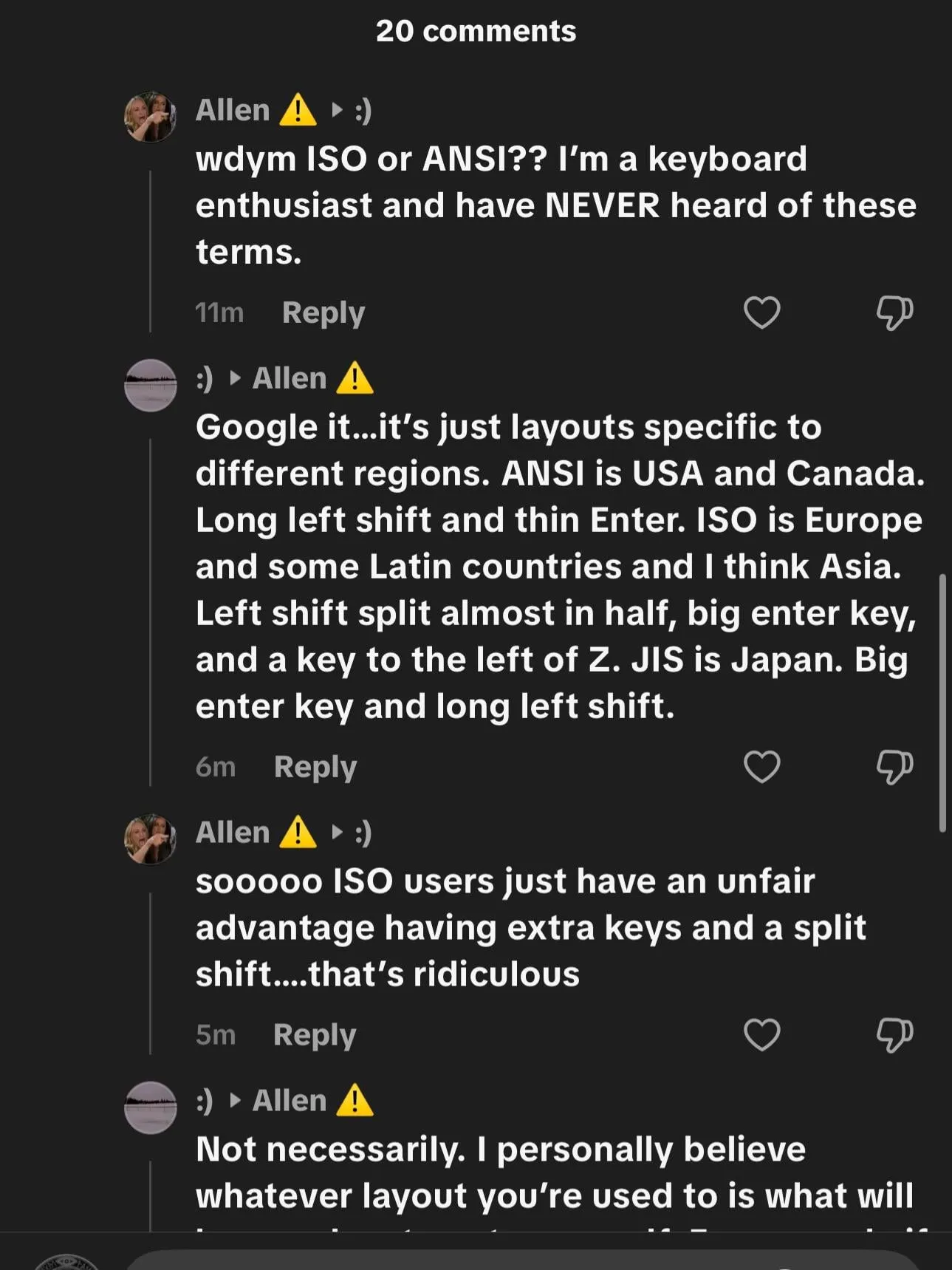This screenshot has width=952, height=1270.
Task: Open Allen's profile from first comment's username
Action: (233, 110)
